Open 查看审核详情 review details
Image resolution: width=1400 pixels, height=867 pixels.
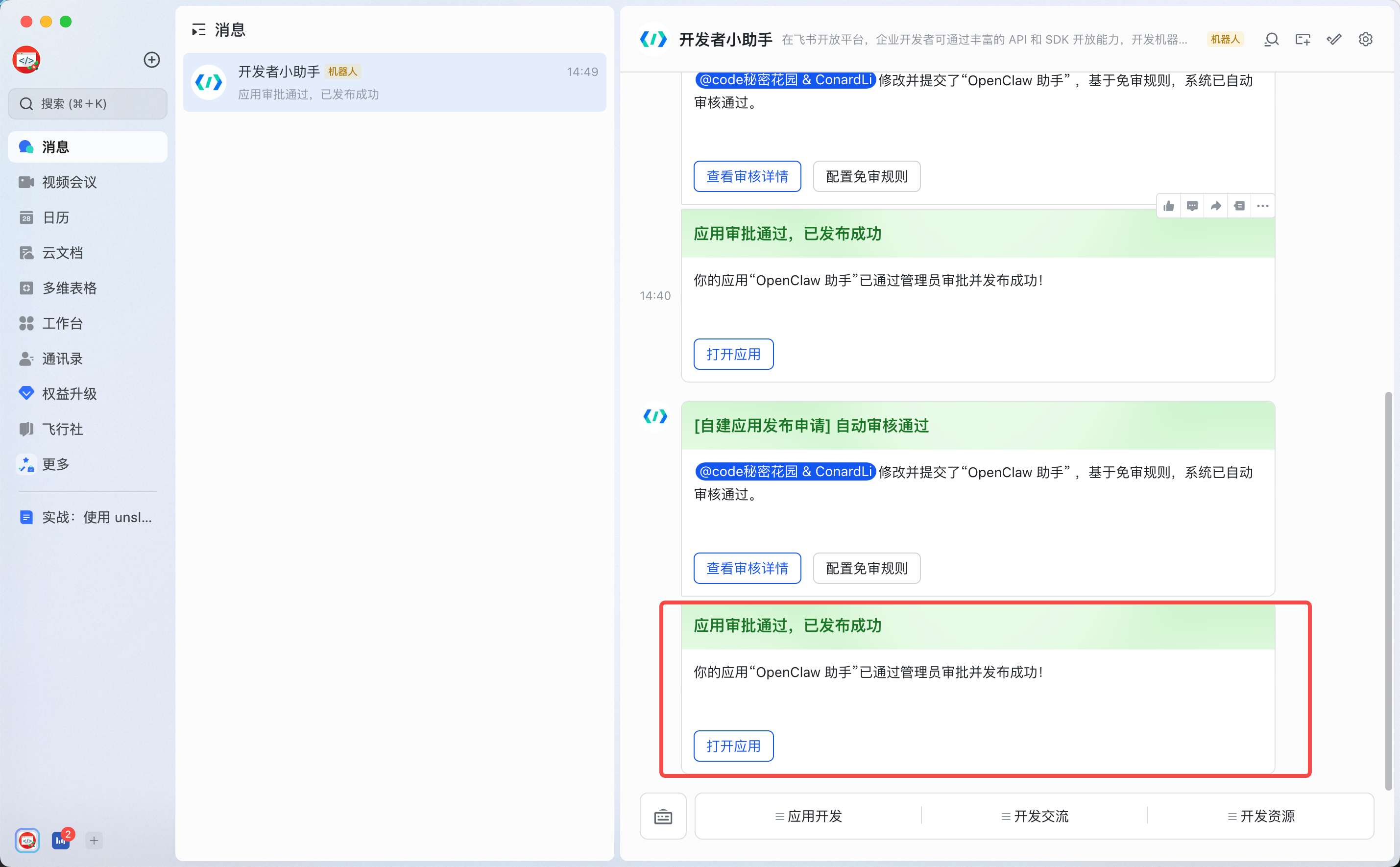tap(747, 568)
